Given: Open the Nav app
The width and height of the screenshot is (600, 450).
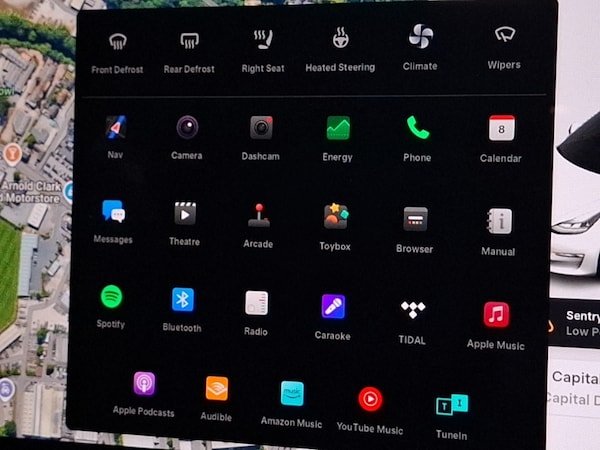Looking at the screenshot, I should coord(115,128).
